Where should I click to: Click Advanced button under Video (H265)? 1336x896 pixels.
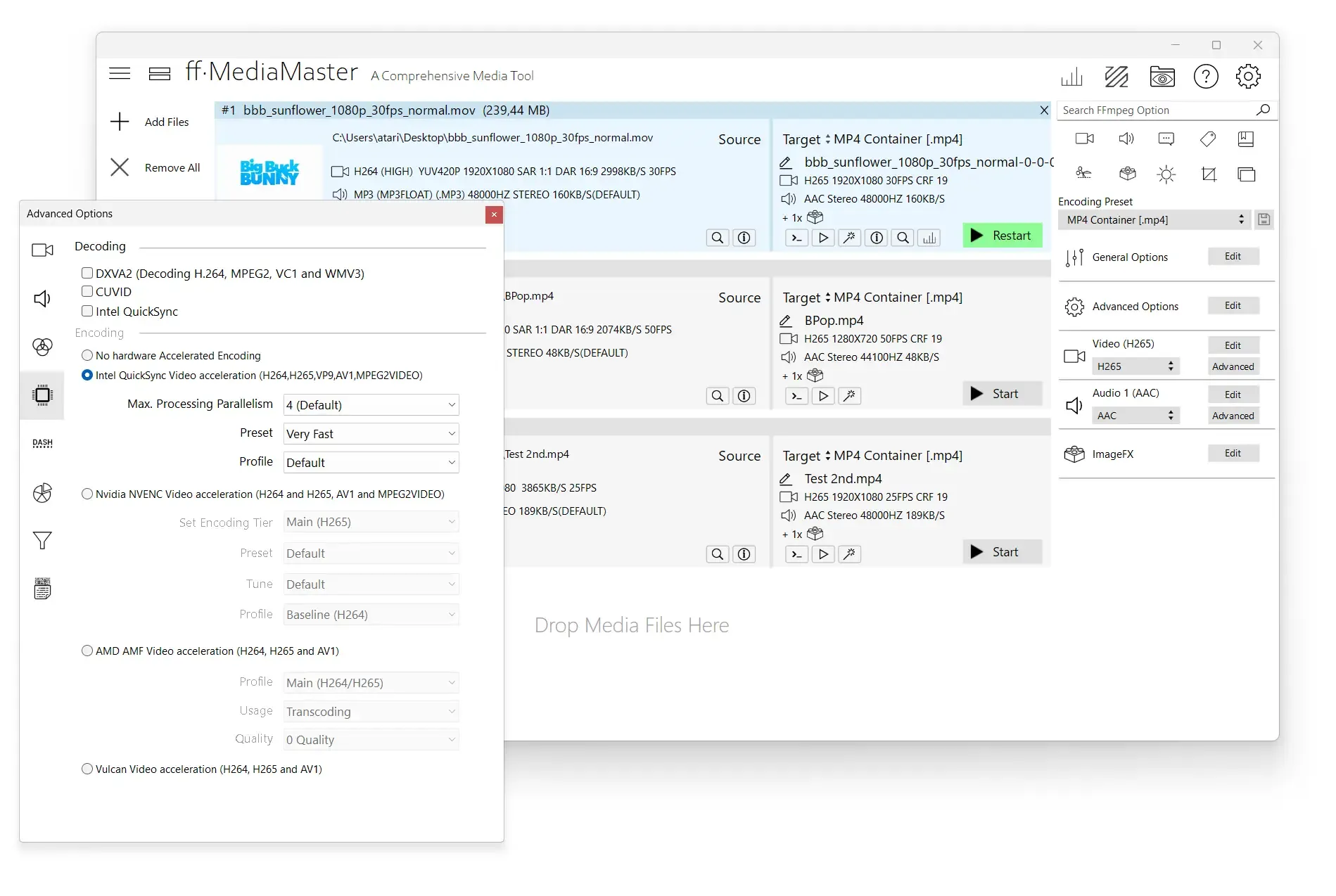coord(1233,366)
